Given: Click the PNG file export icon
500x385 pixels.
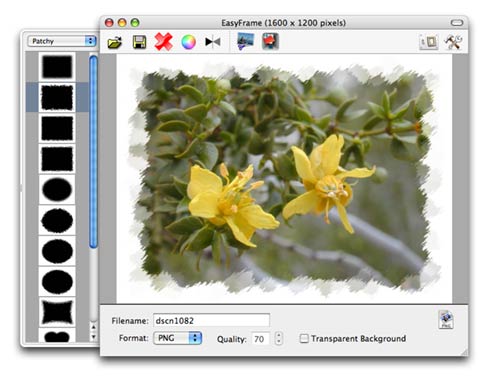Looking at the screenshot, I should [446, 320].
